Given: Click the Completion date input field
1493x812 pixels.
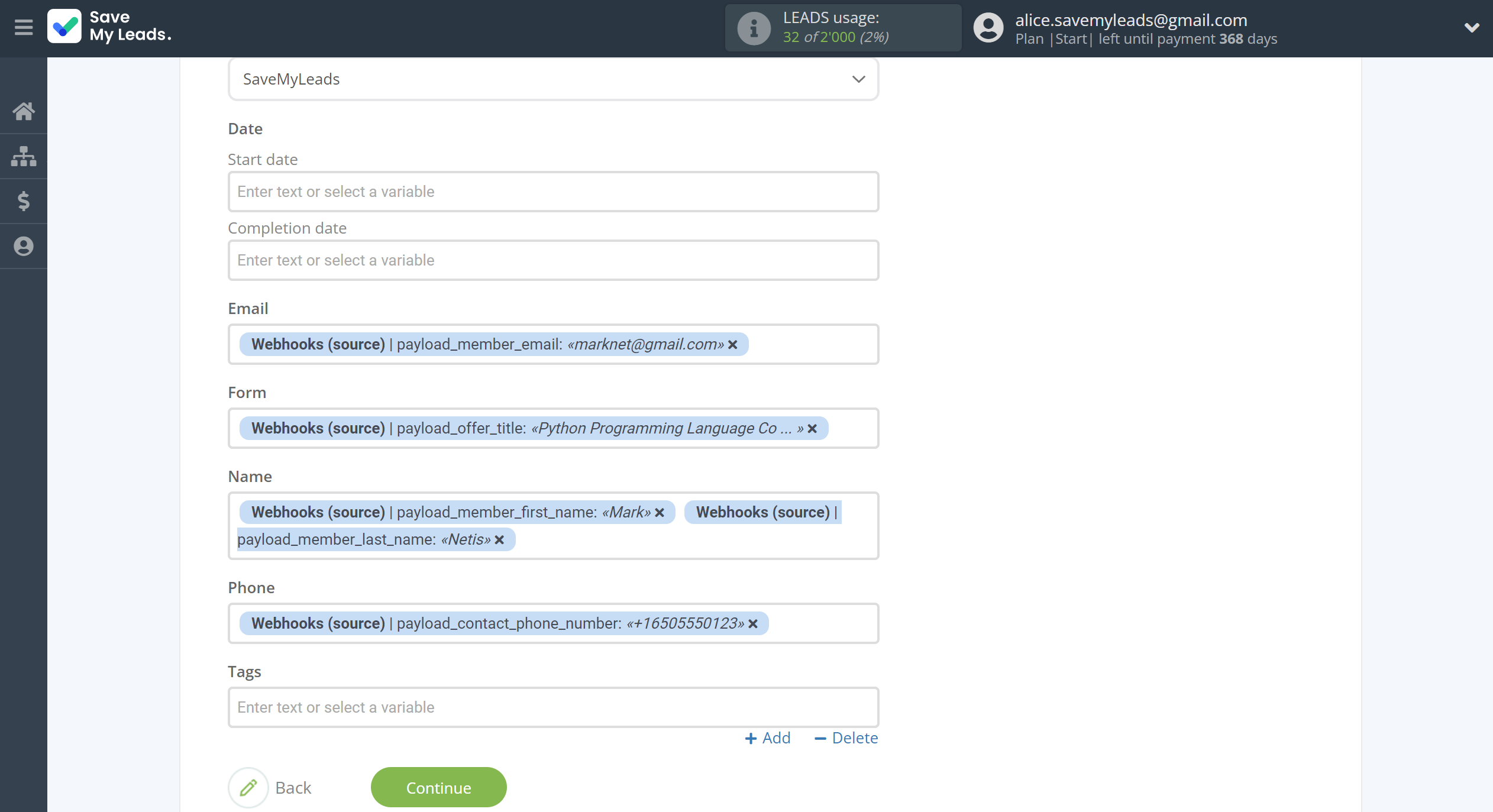Looking at the screenshot, I should coord(553,260).
